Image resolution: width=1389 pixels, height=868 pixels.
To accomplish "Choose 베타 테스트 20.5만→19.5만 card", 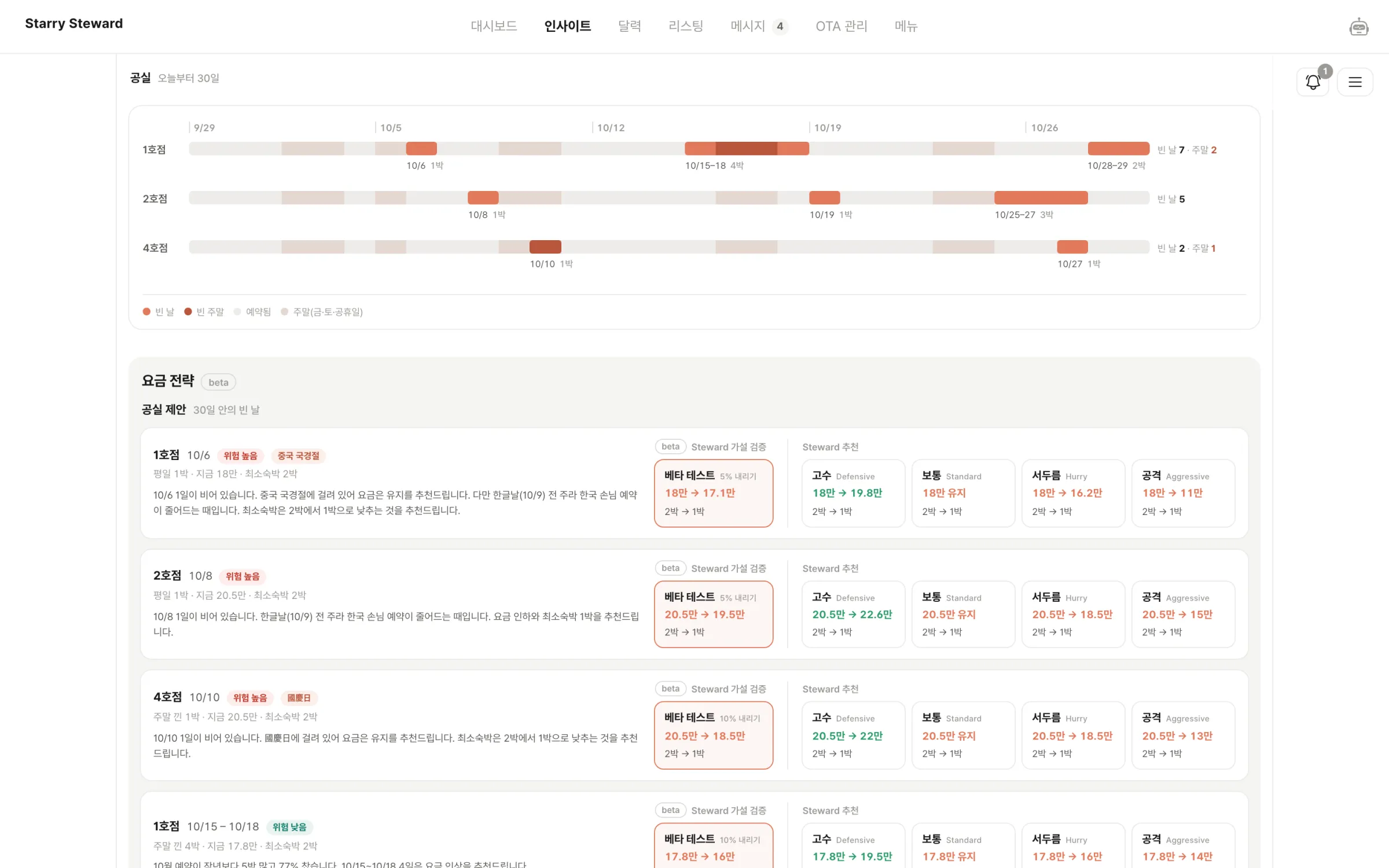I will (714, 615).
